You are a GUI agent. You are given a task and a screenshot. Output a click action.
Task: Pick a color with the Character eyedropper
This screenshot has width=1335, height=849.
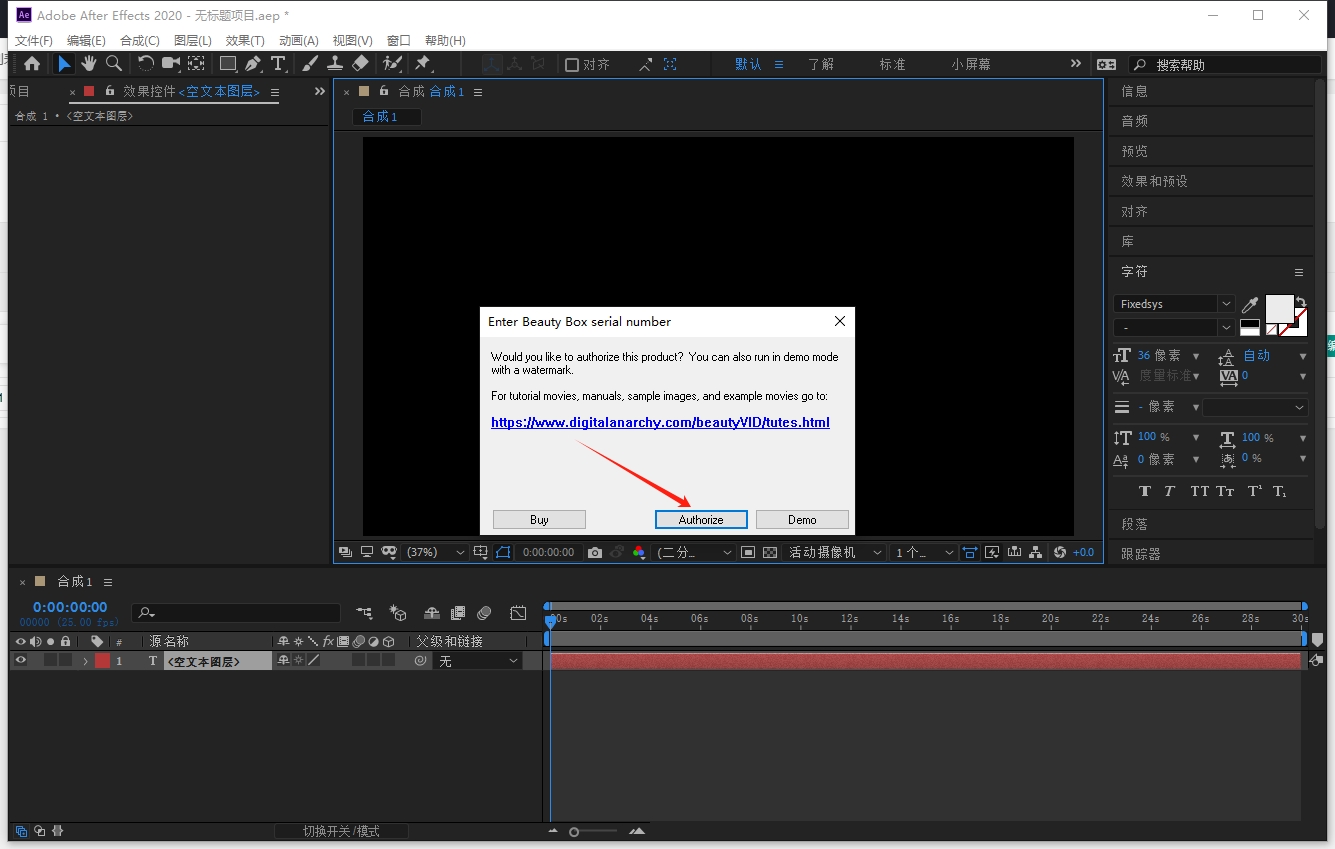[x=1250, y=304]
